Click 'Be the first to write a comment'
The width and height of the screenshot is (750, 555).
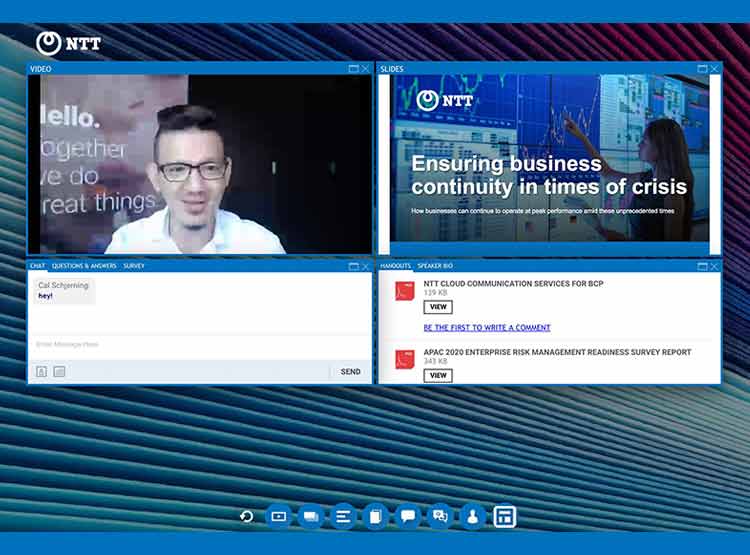pos(487,327)
